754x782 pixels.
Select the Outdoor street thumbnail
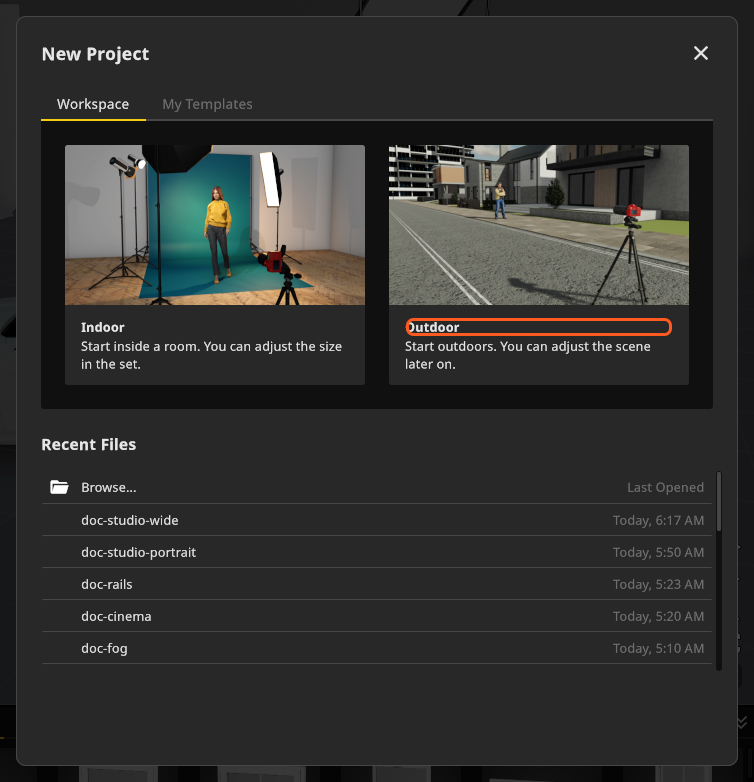click(x=539, y=225)
